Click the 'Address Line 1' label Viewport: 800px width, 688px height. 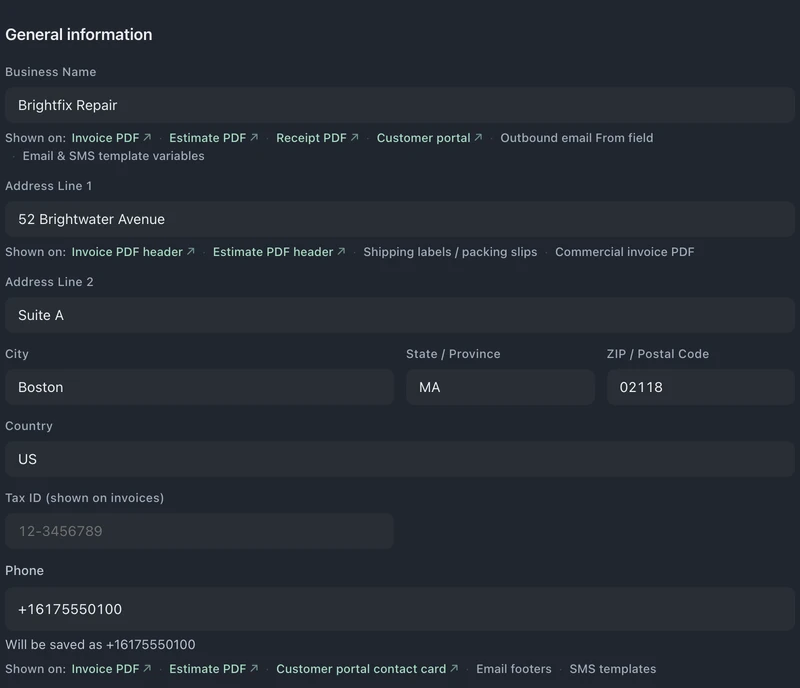click(48, 186)
